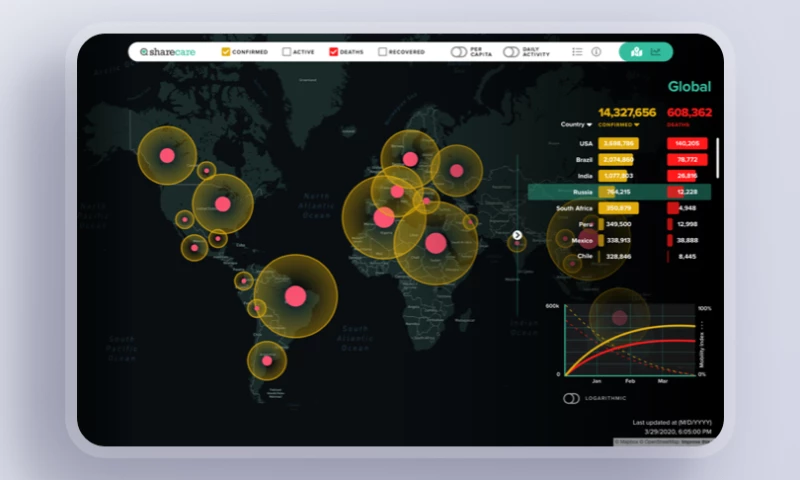Click USA confirmed bar 3,698,786

pos(618,143)
